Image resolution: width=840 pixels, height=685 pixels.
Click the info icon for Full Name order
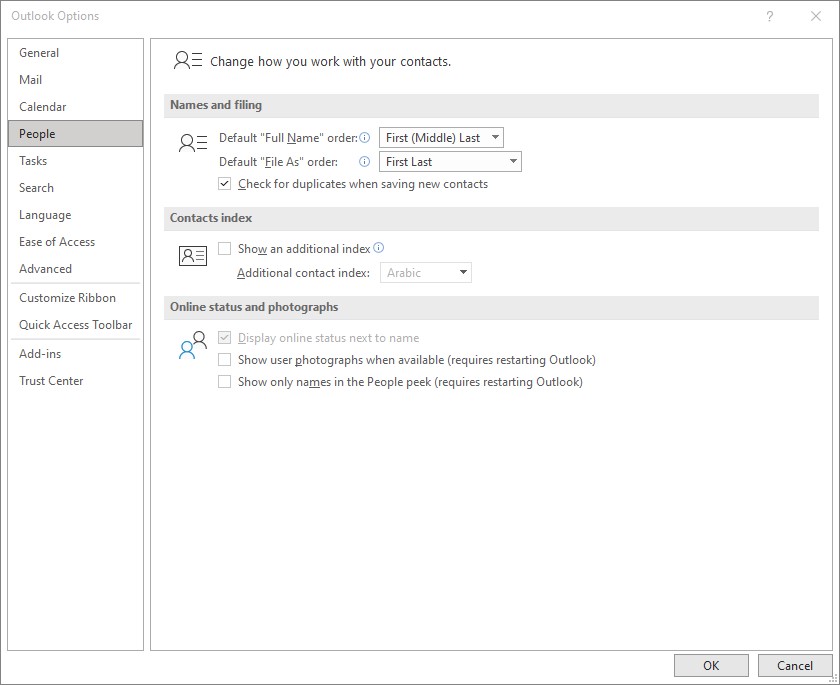point(364,138)
